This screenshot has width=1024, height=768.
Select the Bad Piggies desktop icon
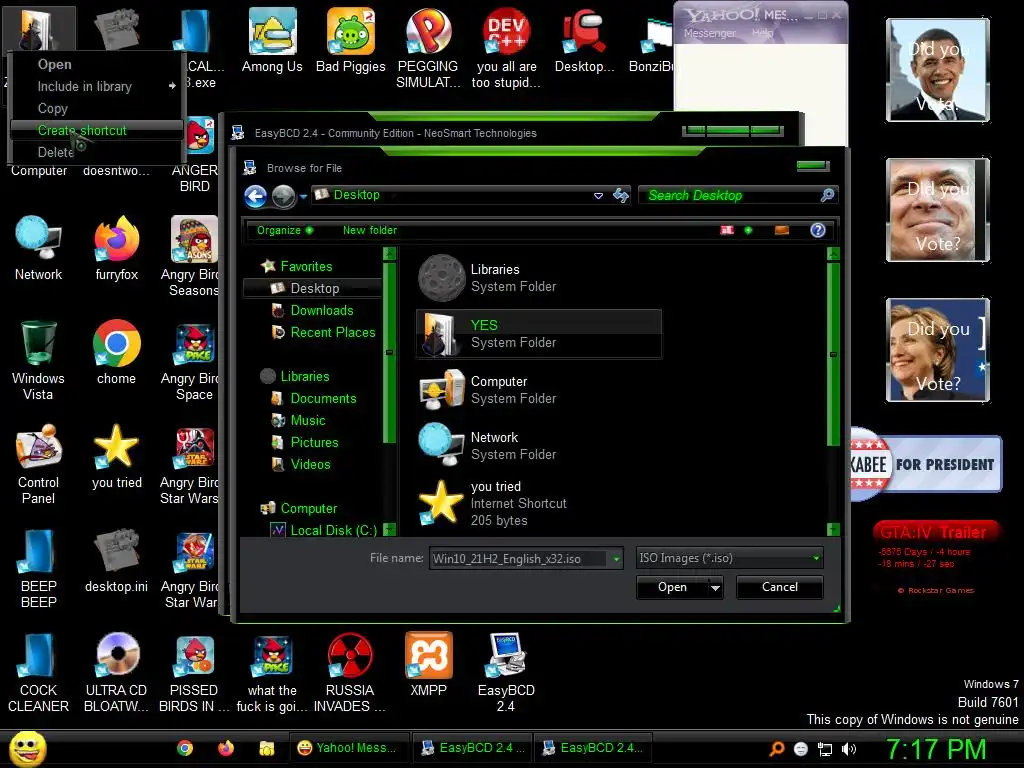click(351, 41)
